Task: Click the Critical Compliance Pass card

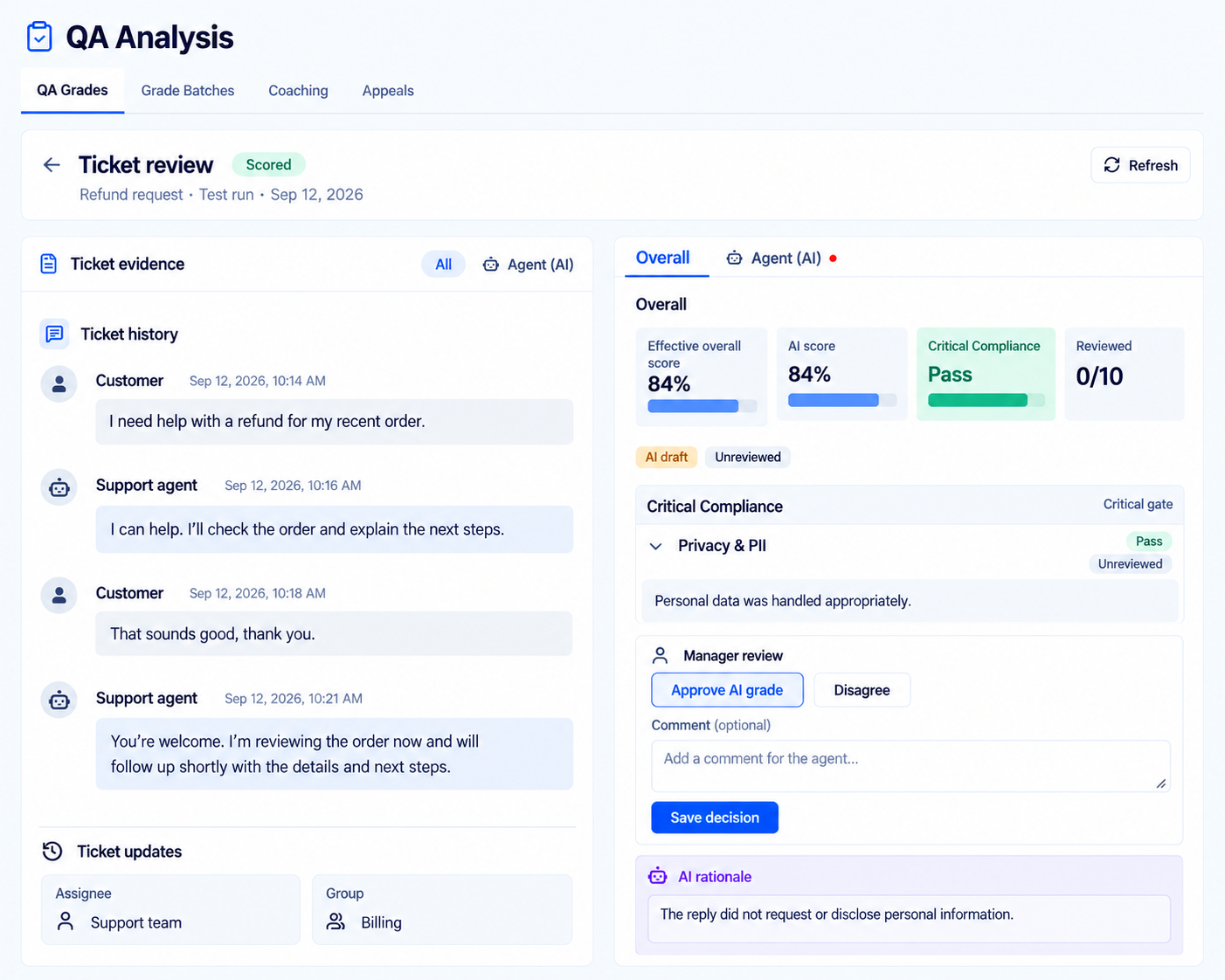Action: tap(986, 374)
